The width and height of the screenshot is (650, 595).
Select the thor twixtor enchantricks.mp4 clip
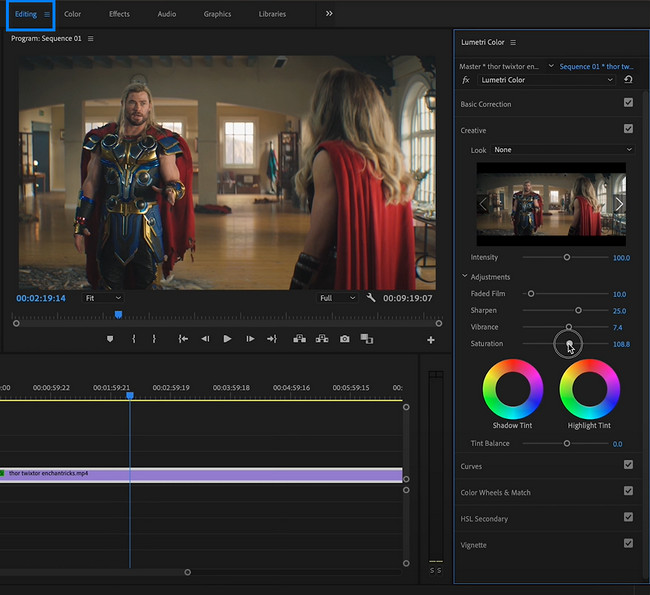point(201,475)
